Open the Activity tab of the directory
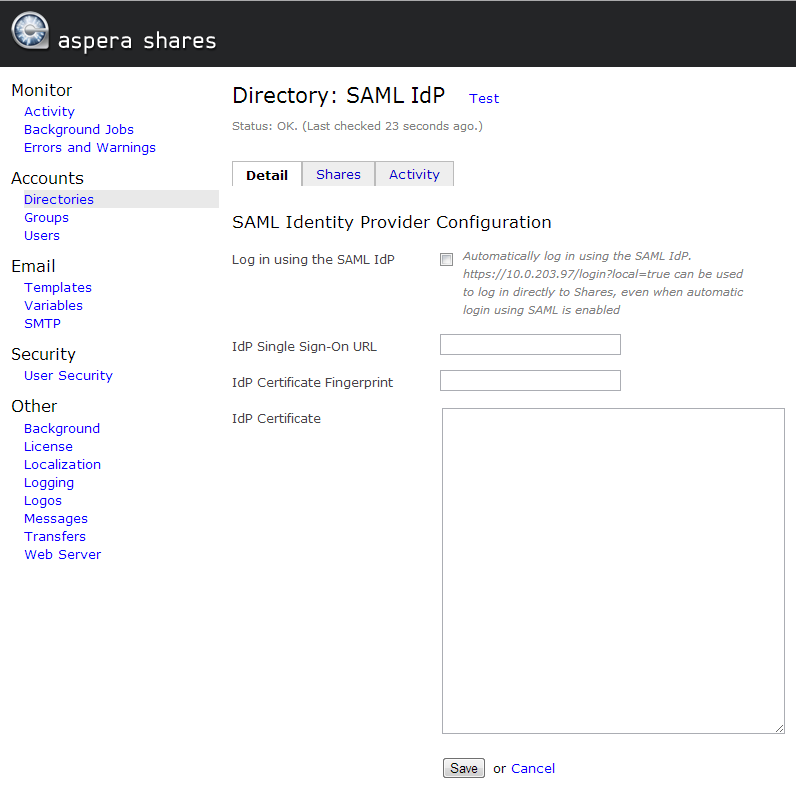796x785 pixels. [414, 174]
